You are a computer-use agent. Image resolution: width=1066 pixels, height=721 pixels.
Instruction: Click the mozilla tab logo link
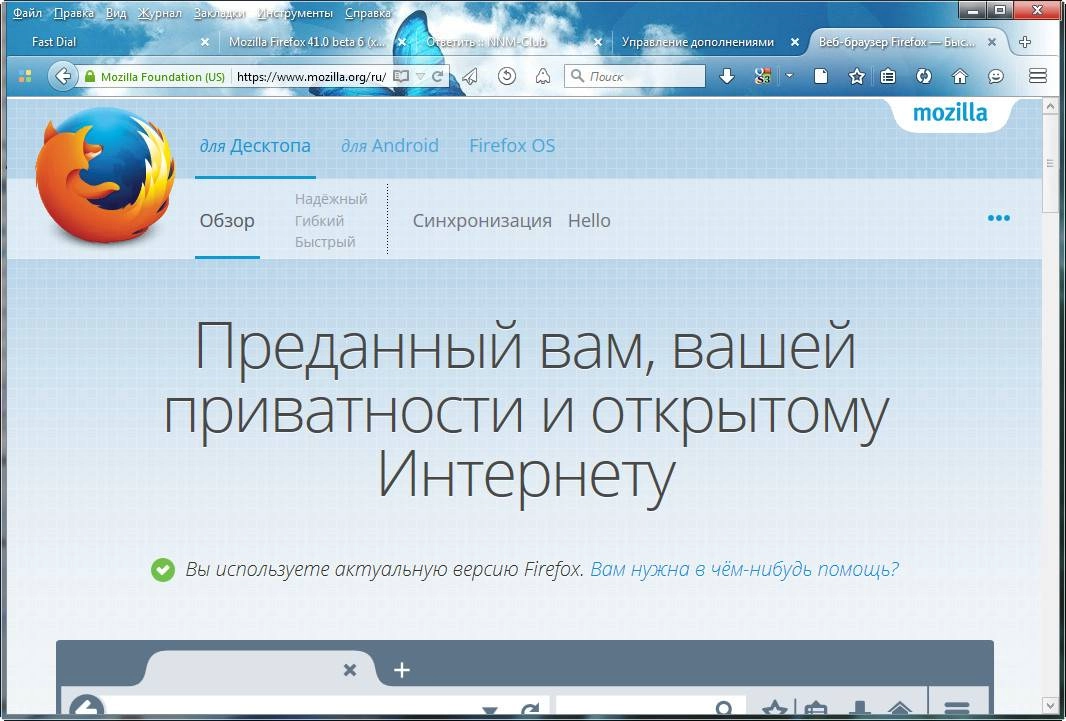[950, 112]
